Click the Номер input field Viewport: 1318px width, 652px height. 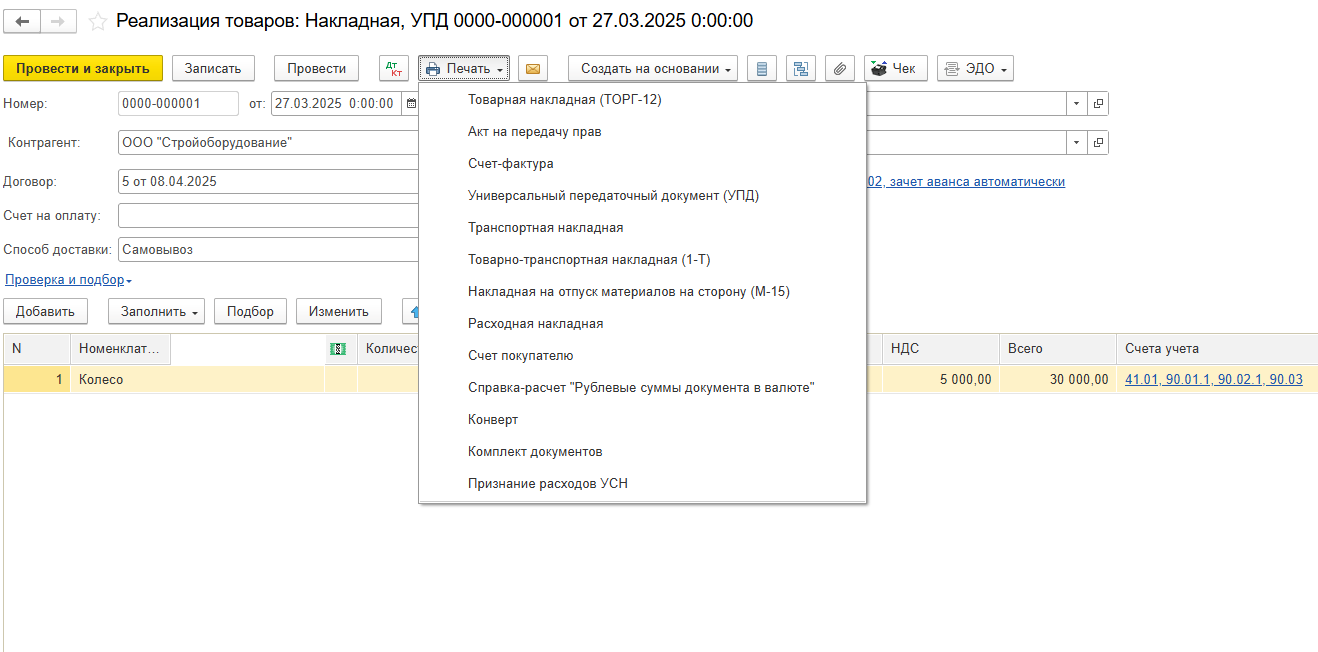178,103
